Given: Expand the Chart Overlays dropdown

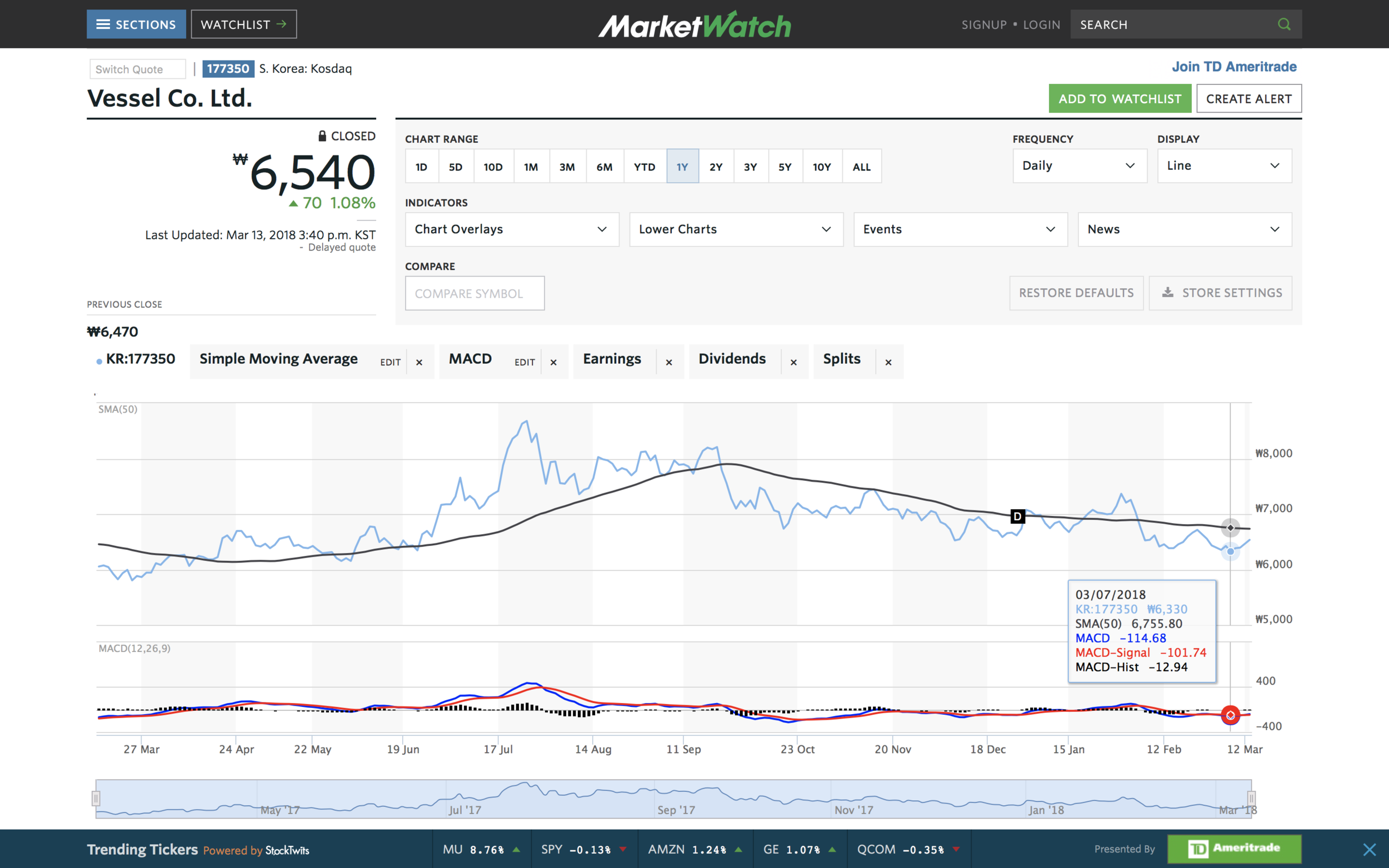Looking at the screenshot, I should pos(512,229).
